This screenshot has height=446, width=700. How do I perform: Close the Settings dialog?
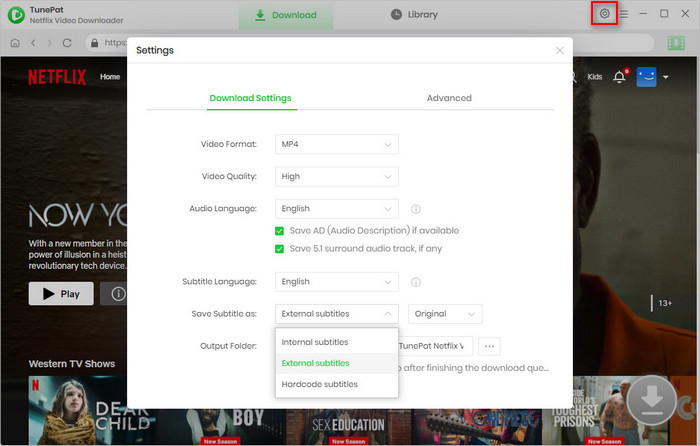560,50
